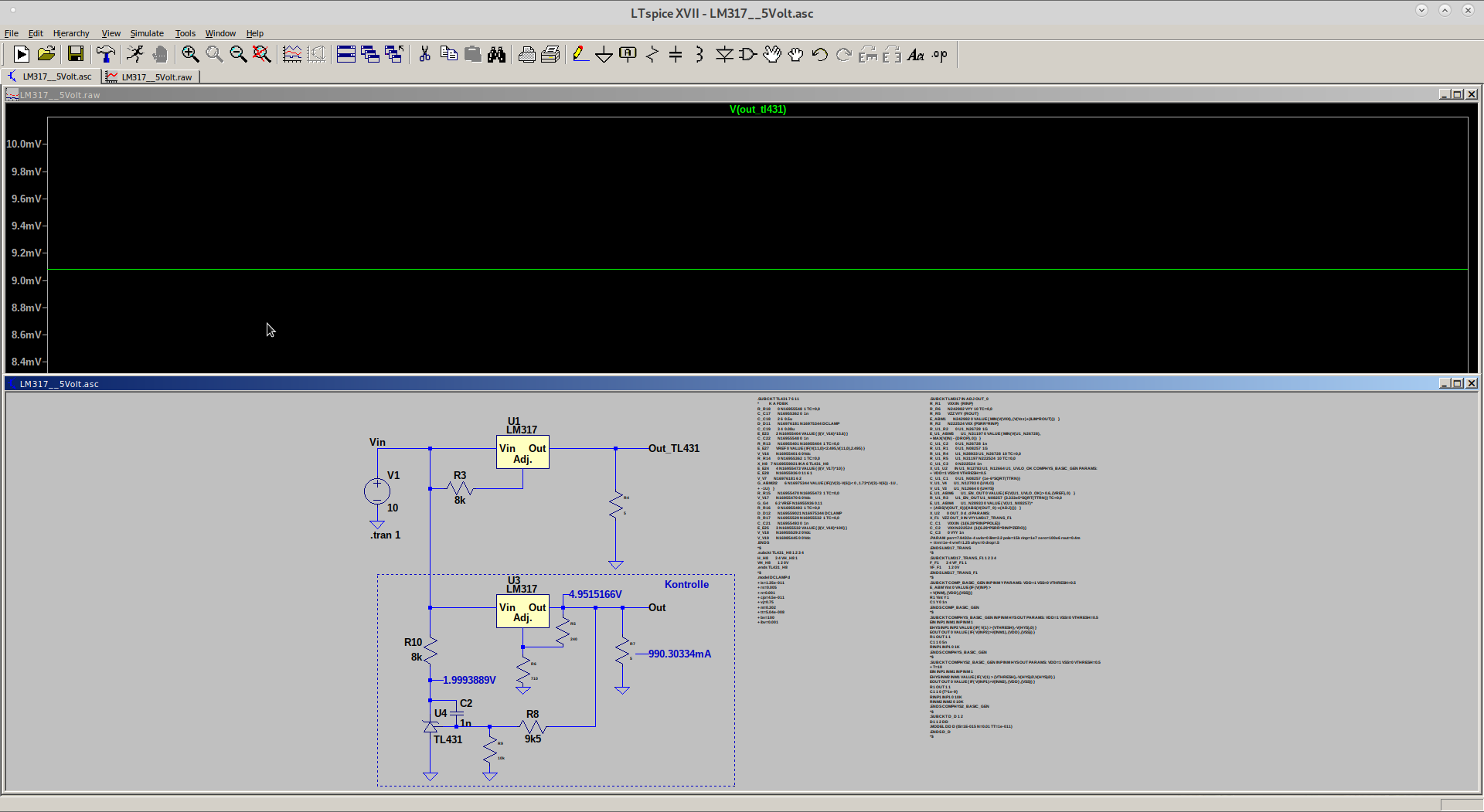The width and height of the screenshot is (1484, 812).
Task: Place a ground symbol
Action: 604,54
